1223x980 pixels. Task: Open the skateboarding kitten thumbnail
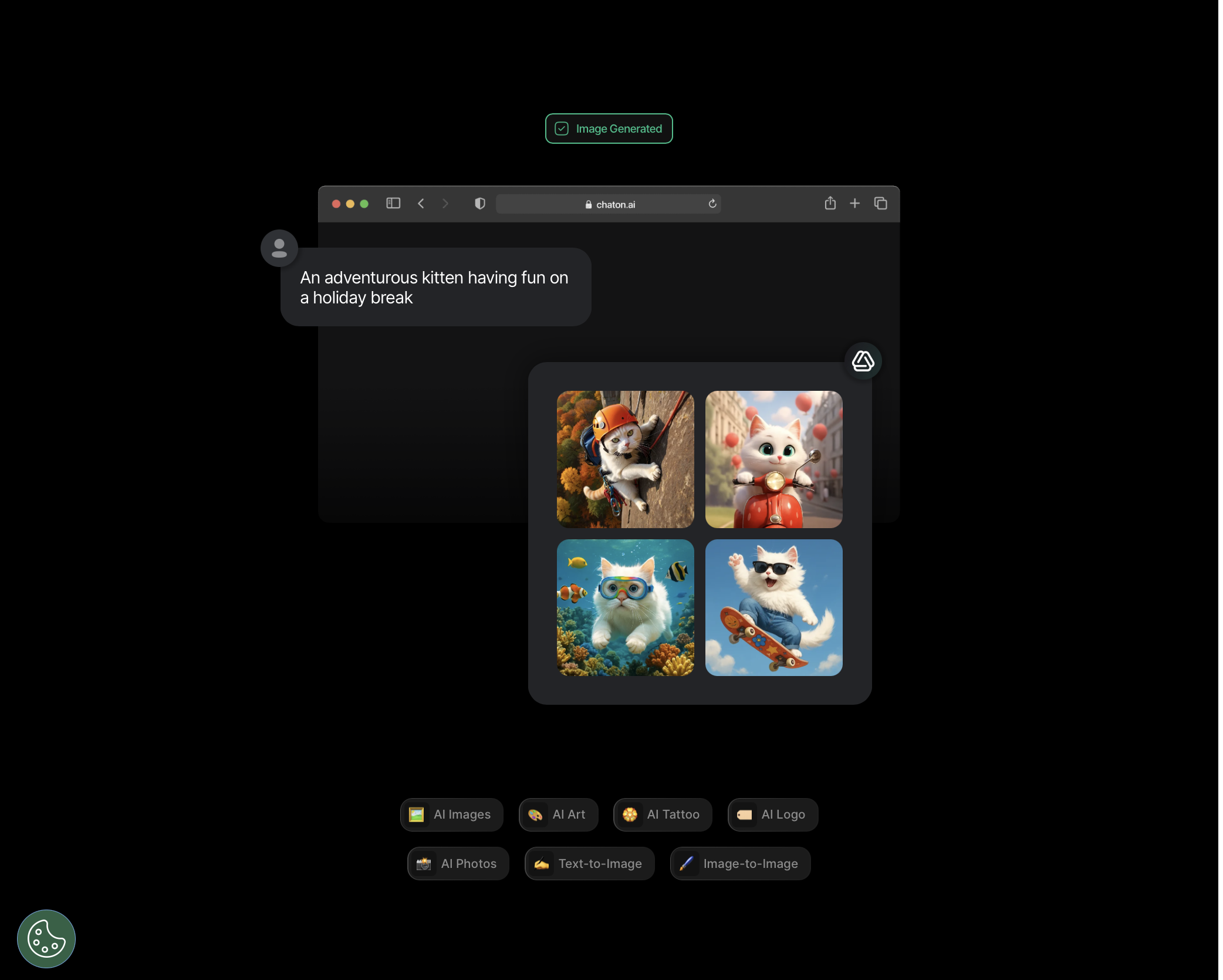click(x=773, y=607)
